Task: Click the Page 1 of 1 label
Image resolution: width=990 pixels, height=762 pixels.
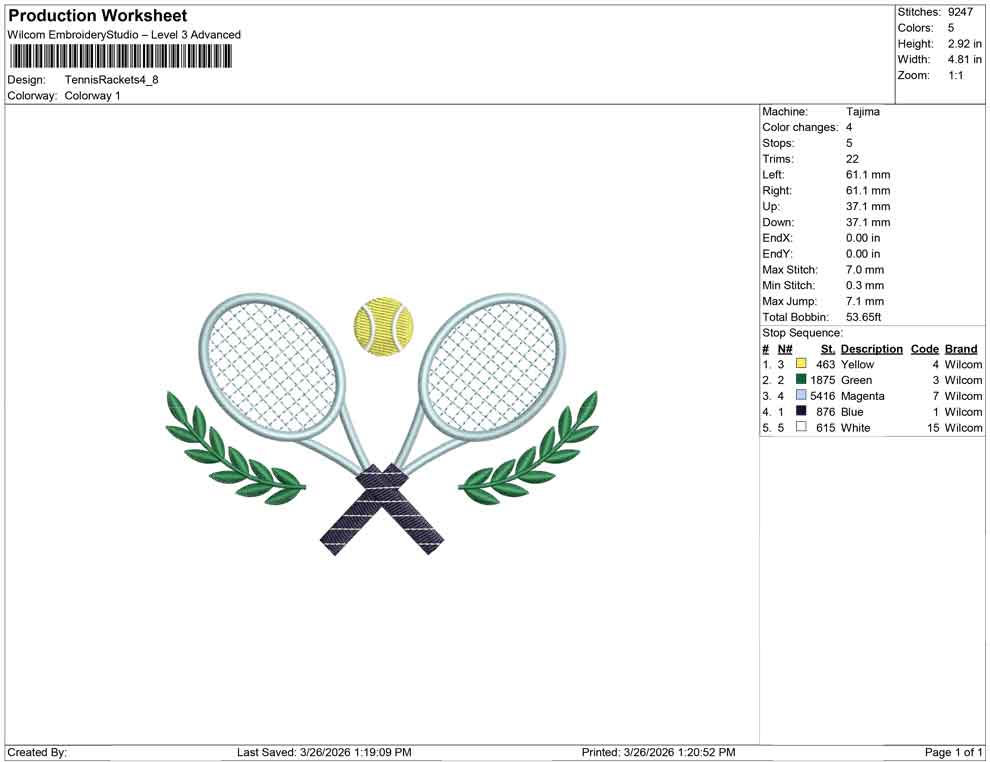Action: tap(949, 752)
